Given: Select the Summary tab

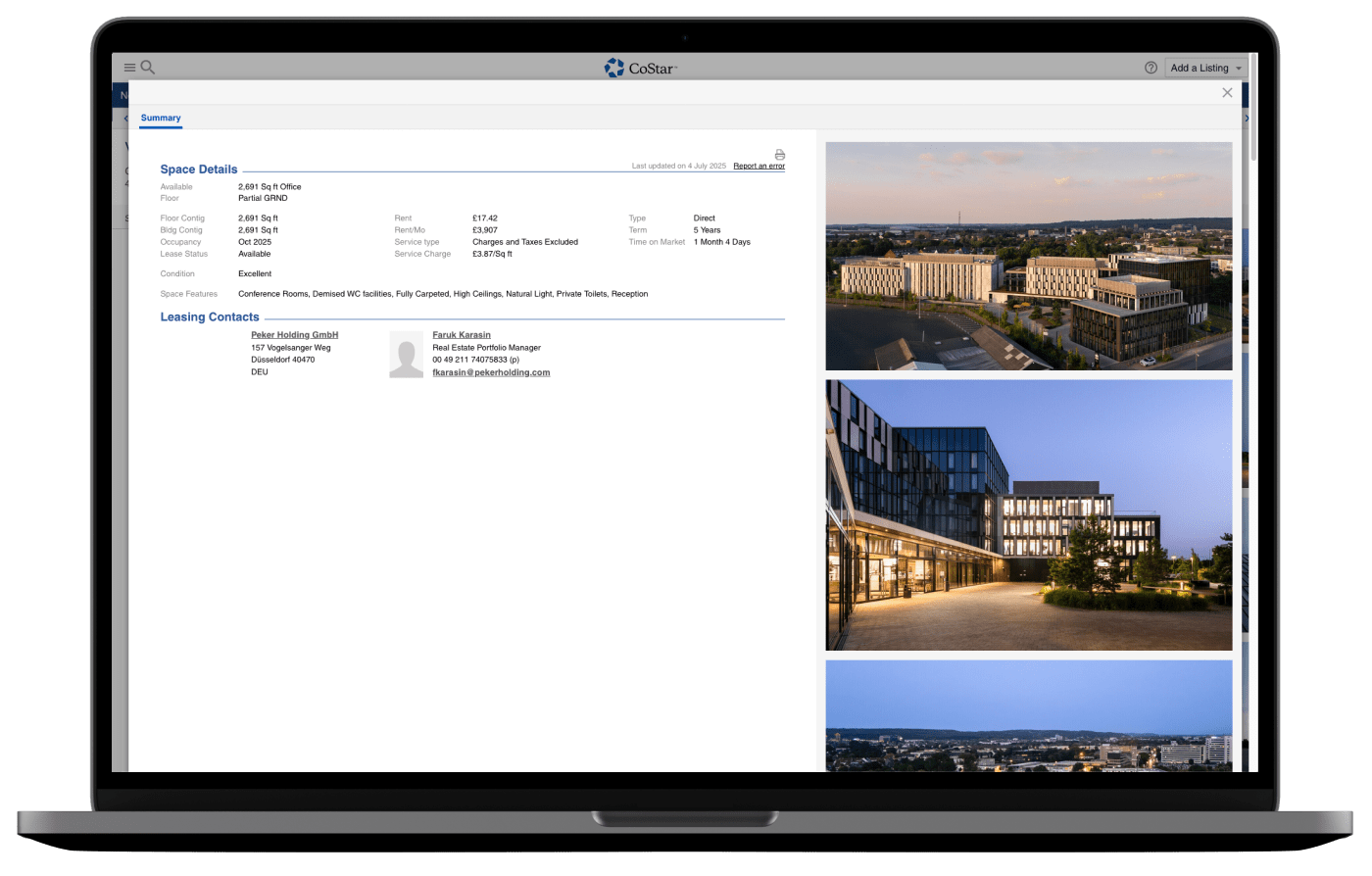Looking at the screenshot, I should pyautogui.click(x=161, y=118).
